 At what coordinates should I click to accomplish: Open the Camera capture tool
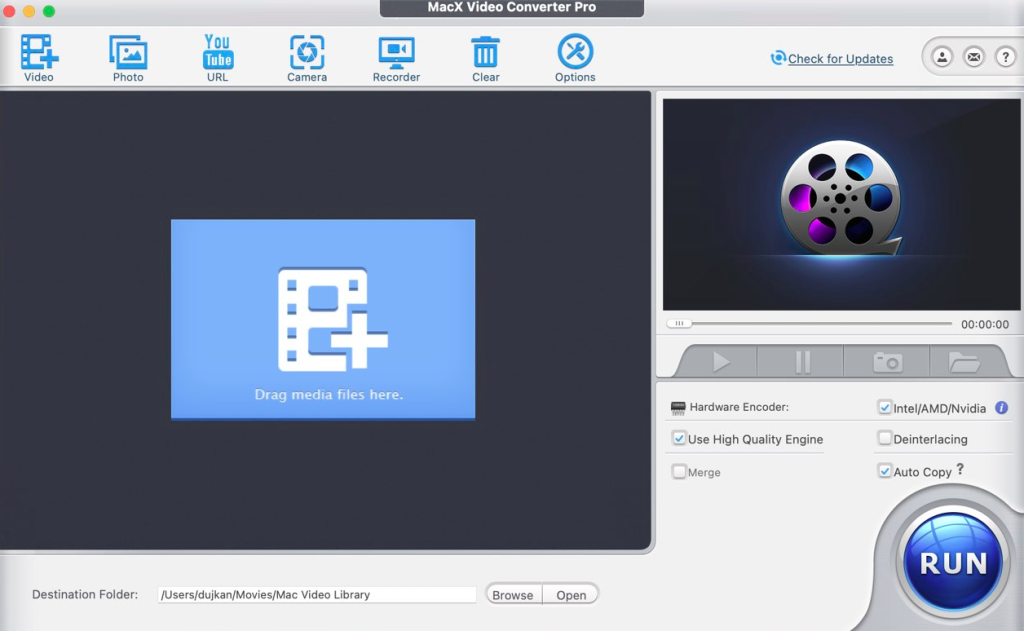point(306,48)
